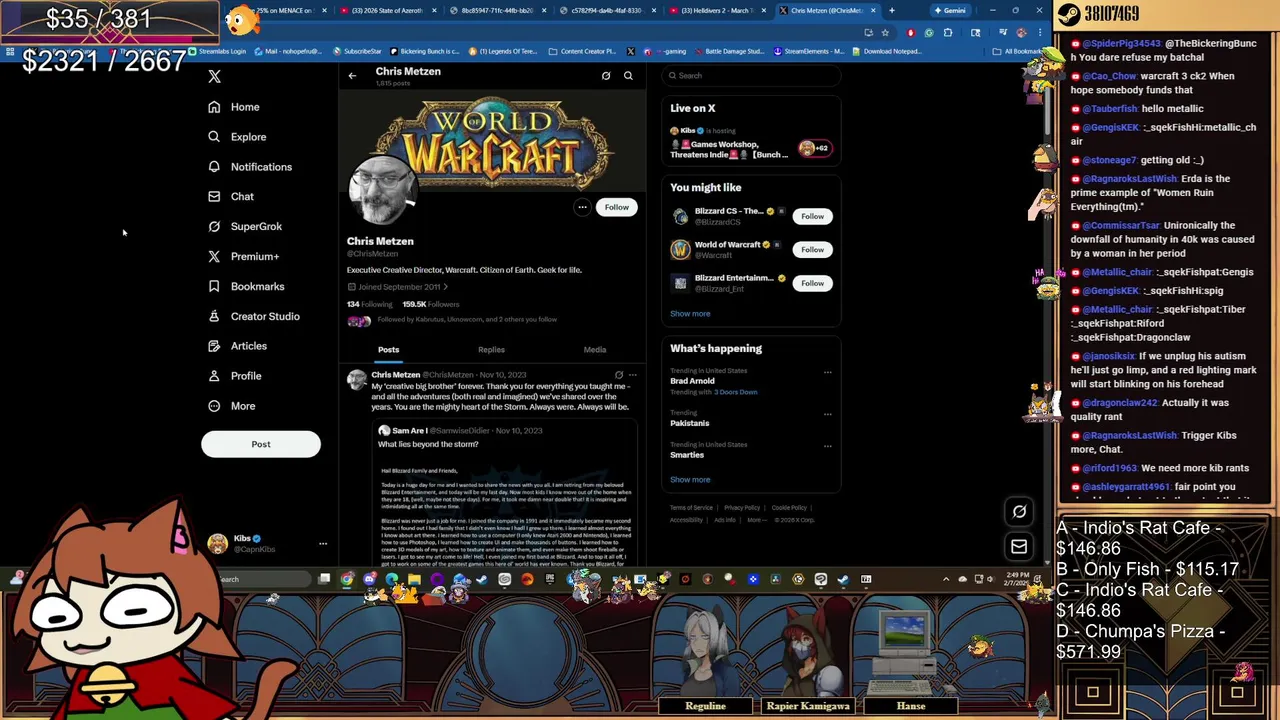The height and width of the screenshot is (720, 1280).
Task: Click the Discord icon in the taskbar
Action: coord(370,579)
